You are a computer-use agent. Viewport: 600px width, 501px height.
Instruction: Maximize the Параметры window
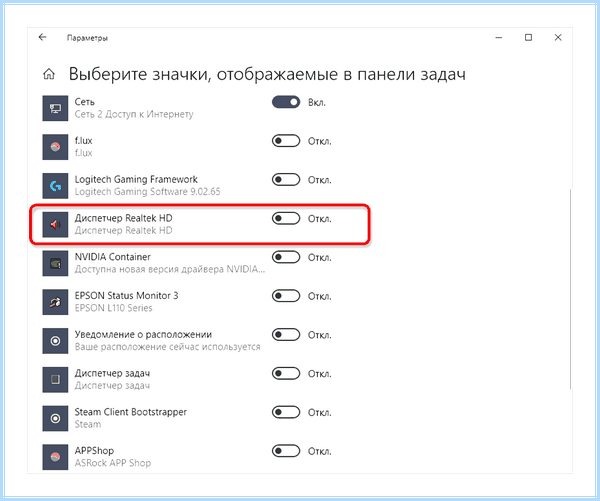coord(528,38)
